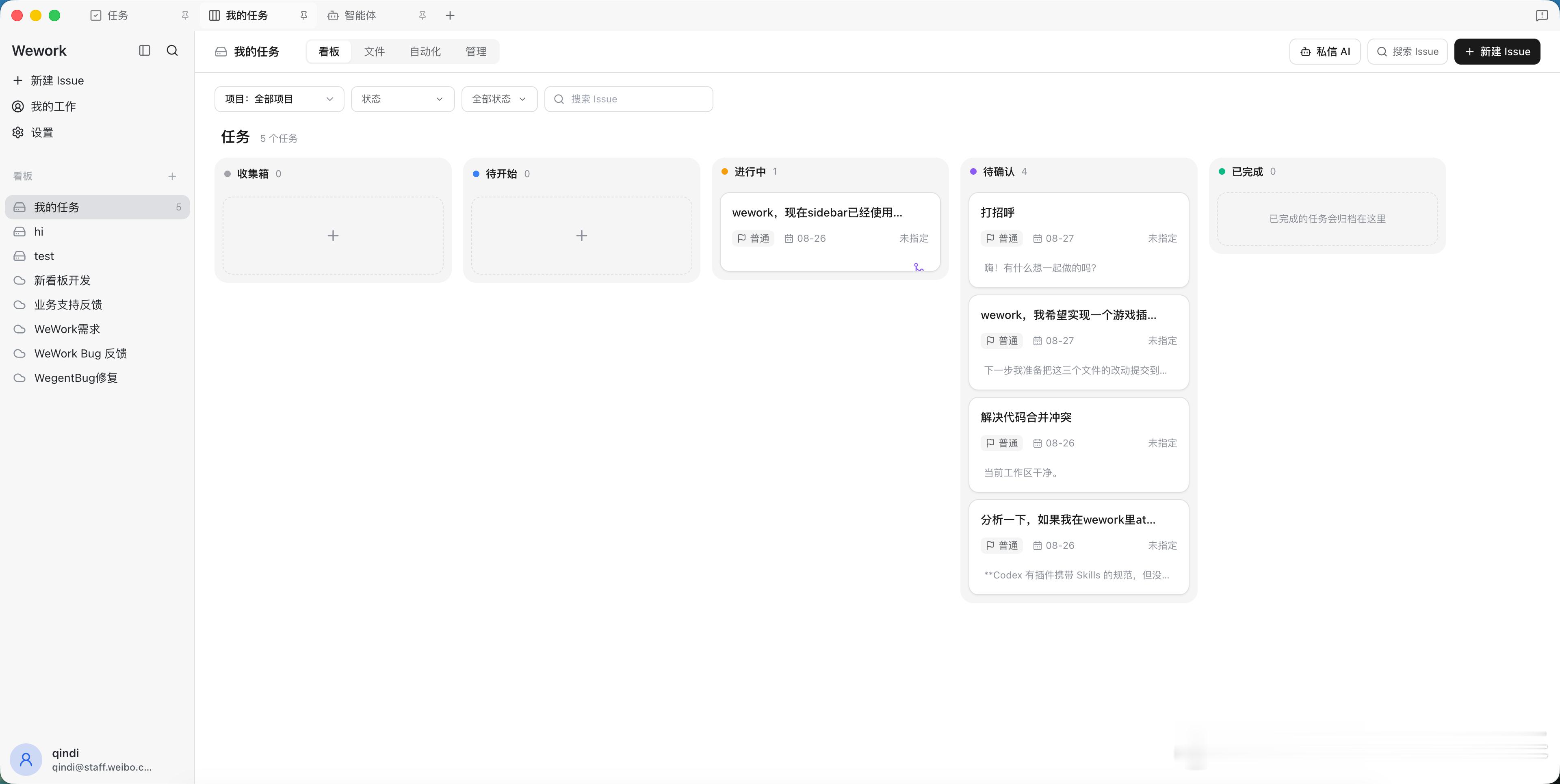Click date 08-26 on sidebar task card
This screenshot has height=784, width=1560.
coord(805,238)
